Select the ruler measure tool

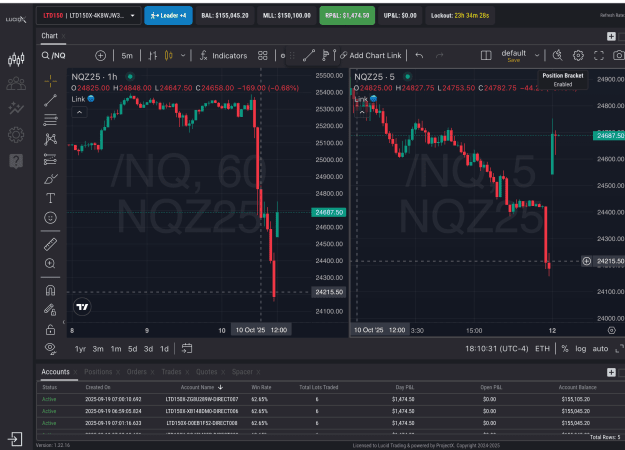pyautogui.click(x=50, y=244)
